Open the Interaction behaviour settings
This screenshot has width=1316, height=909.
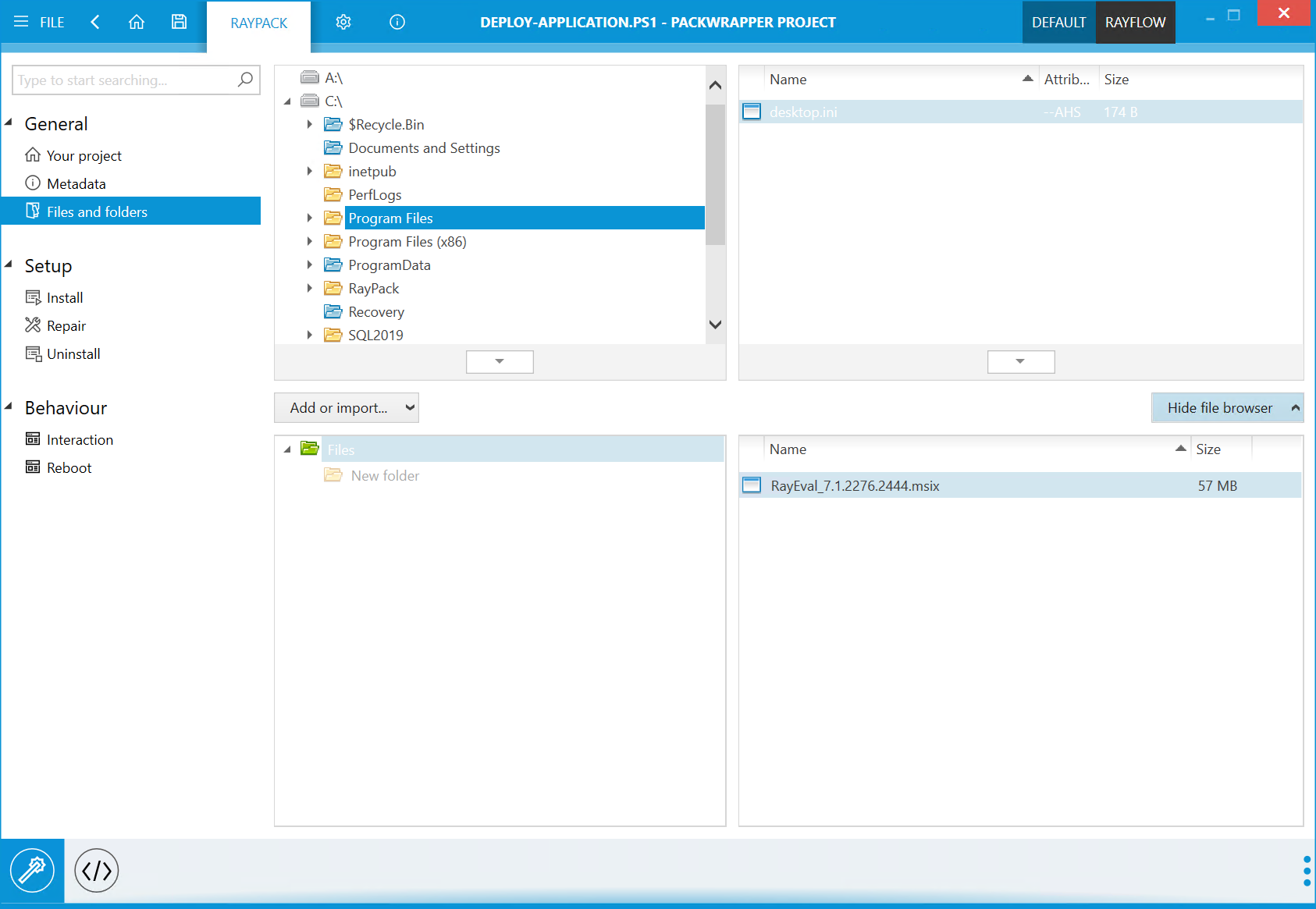point(79,439)
